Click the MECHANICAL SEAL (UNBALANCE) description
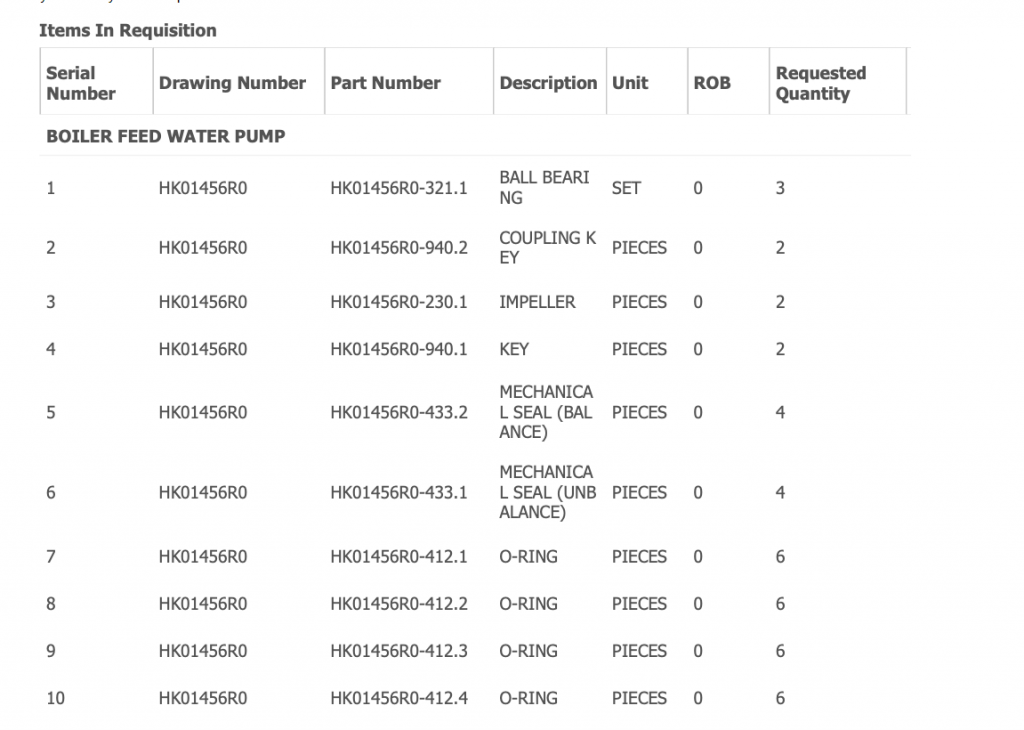Image resolution: width=1024 pixels, height=730 pixels. pyautogui.click(x=547, y=492)
